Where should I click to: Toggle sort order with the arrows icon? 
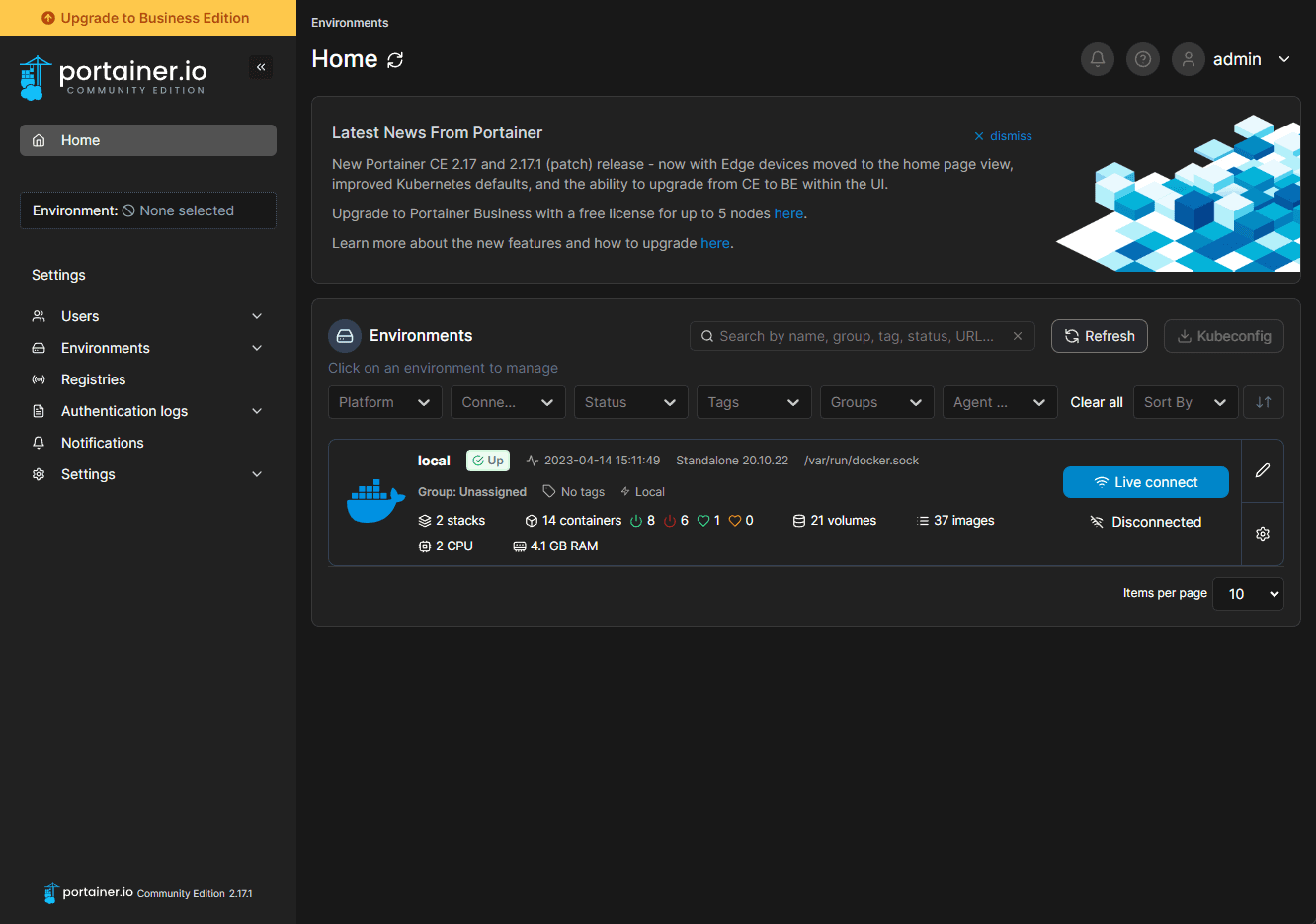[x=1264, y=402]
